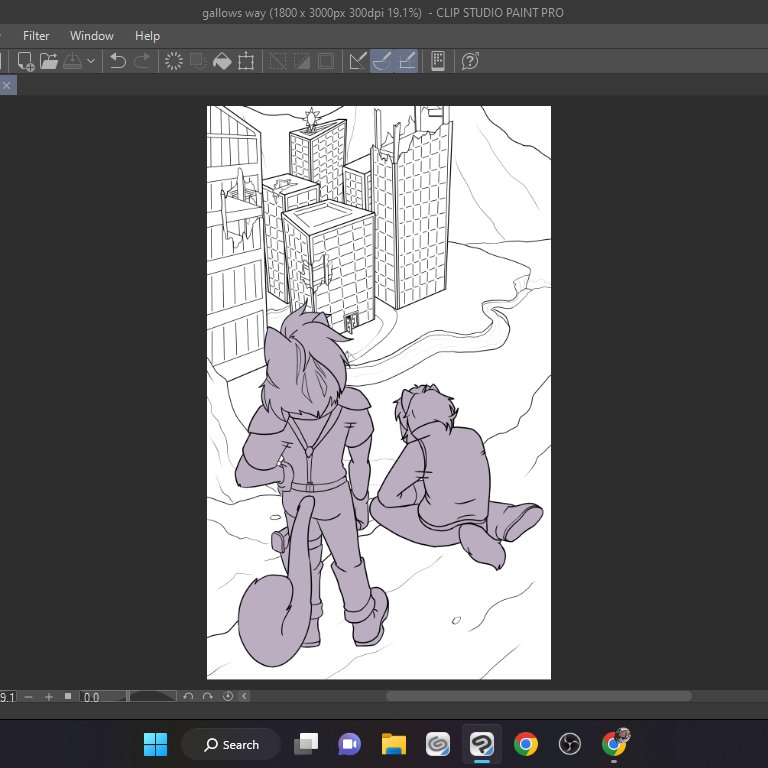
Task: Open the smartphone connection icon
Action: click(x=438, y=61)
